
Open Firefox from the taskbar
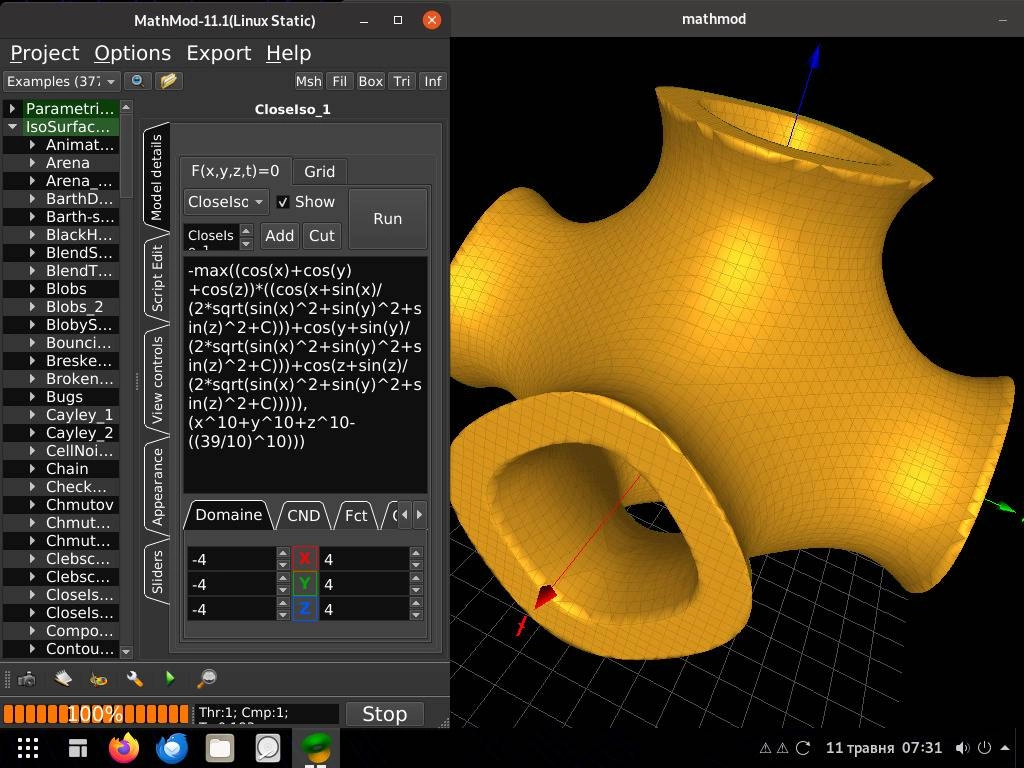click(124, 748)
